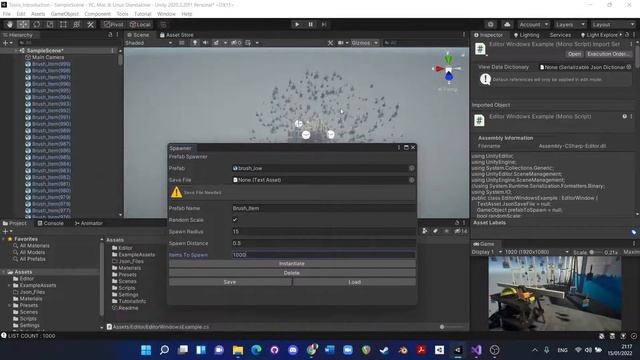Switch to the Animator tab
This screenshot has width=640, height=360.
pyautogui.click(x=89, y=223)
